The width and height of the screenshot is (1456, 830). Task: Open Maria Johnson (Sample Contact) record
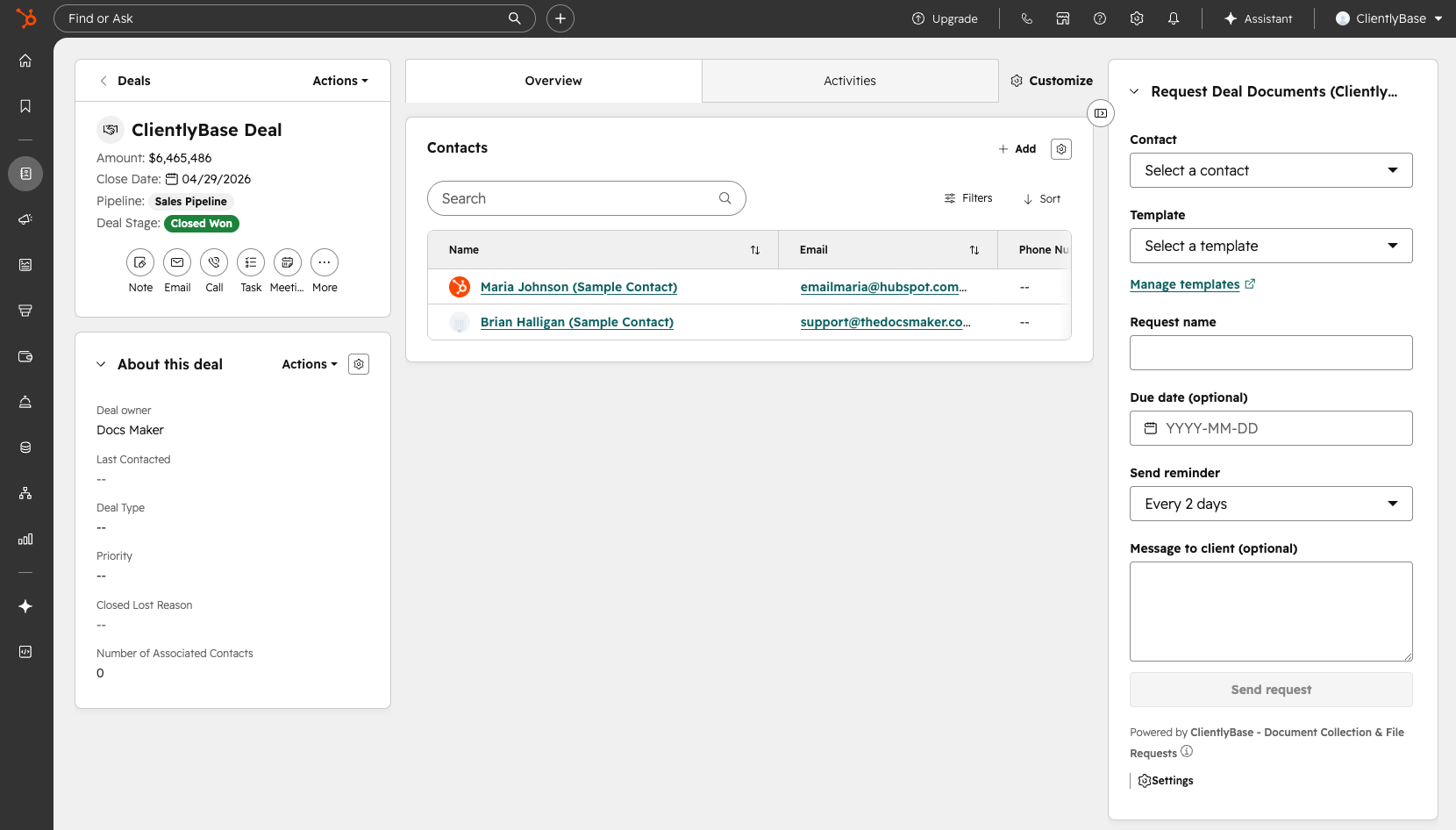[x=579, y=287]
